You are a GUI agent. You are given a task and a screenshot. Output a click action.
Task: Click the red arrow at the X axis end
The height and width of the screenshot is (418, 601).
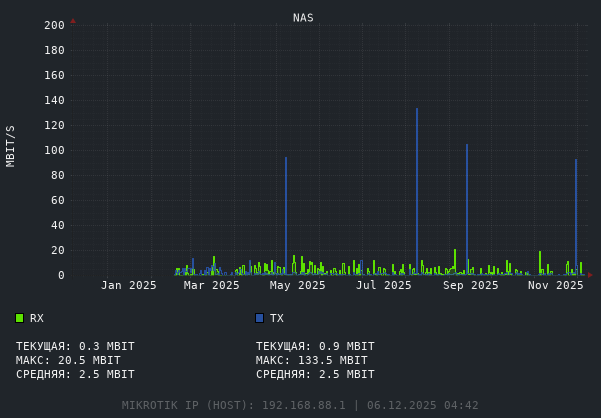590,275
